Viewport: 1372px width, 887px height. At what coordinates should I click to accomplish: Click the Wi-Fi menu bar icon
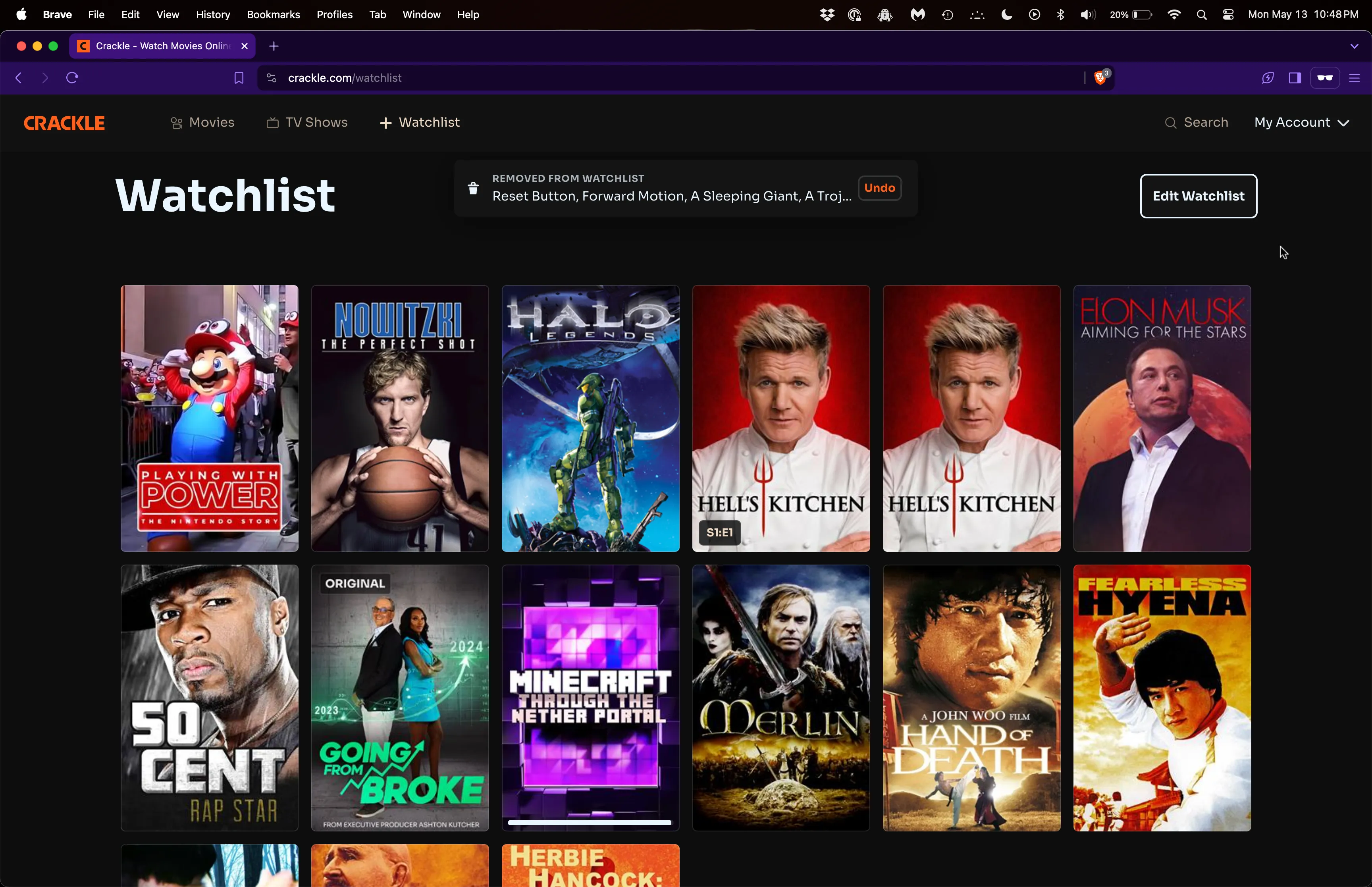[x=1174, y=15]
